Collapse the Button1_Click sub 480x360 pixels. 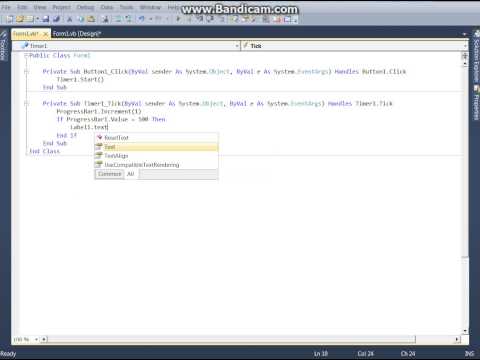(26, 71)
